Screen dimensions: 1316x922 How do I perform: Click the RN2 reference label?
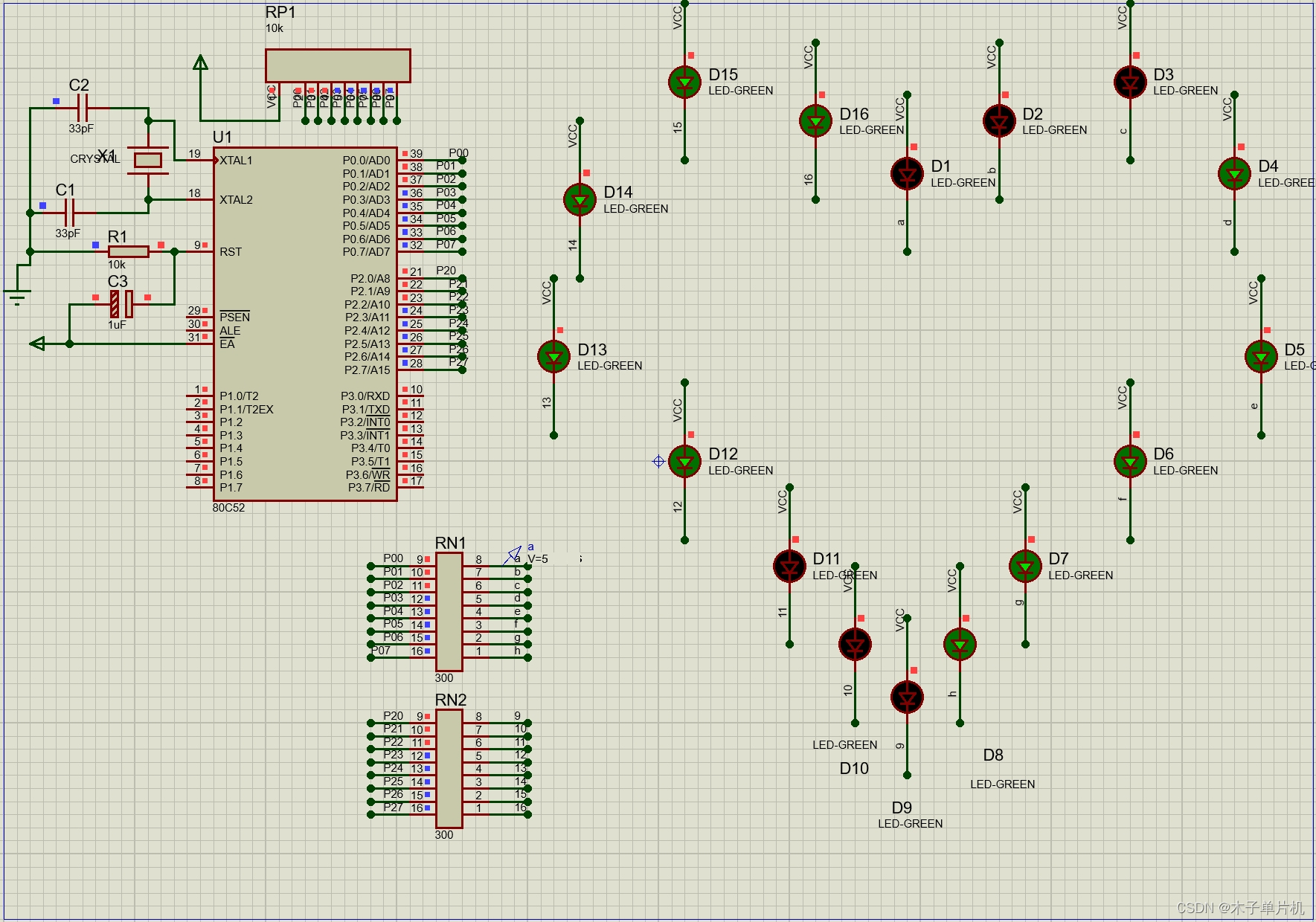pos(451,700)
